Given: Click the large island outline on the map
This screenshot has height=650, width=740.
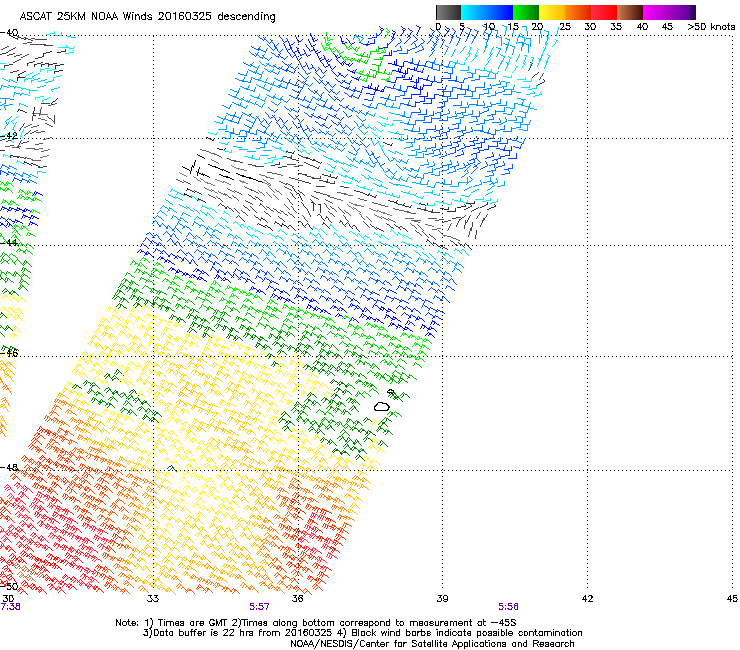Looking at the screenshot, I should pyautogui.click(x=382, y=406).
